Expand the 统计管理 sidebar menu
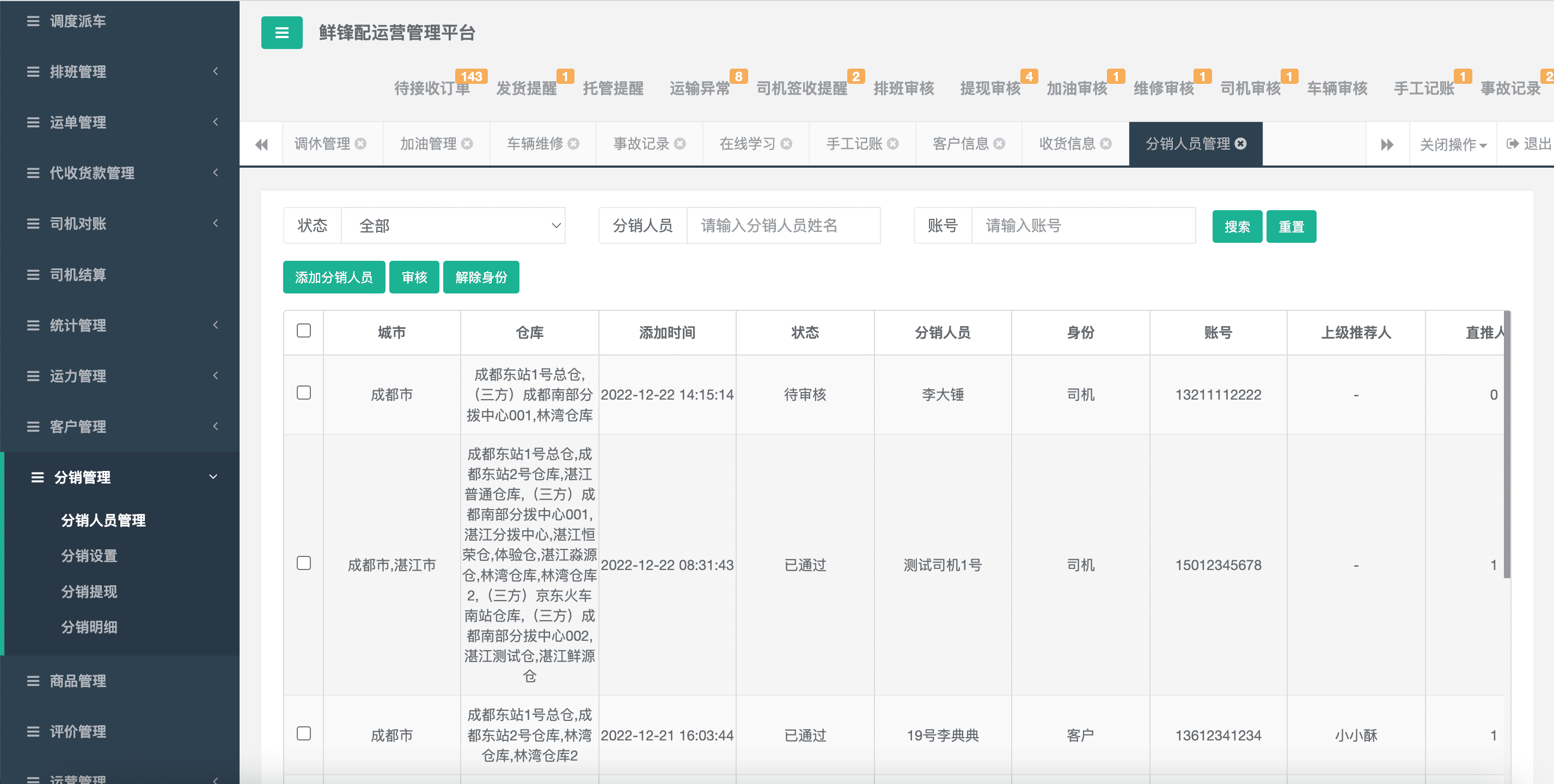Image resolution: width=1554 pixels, height=784 pixels. click(x=216, y=325)
